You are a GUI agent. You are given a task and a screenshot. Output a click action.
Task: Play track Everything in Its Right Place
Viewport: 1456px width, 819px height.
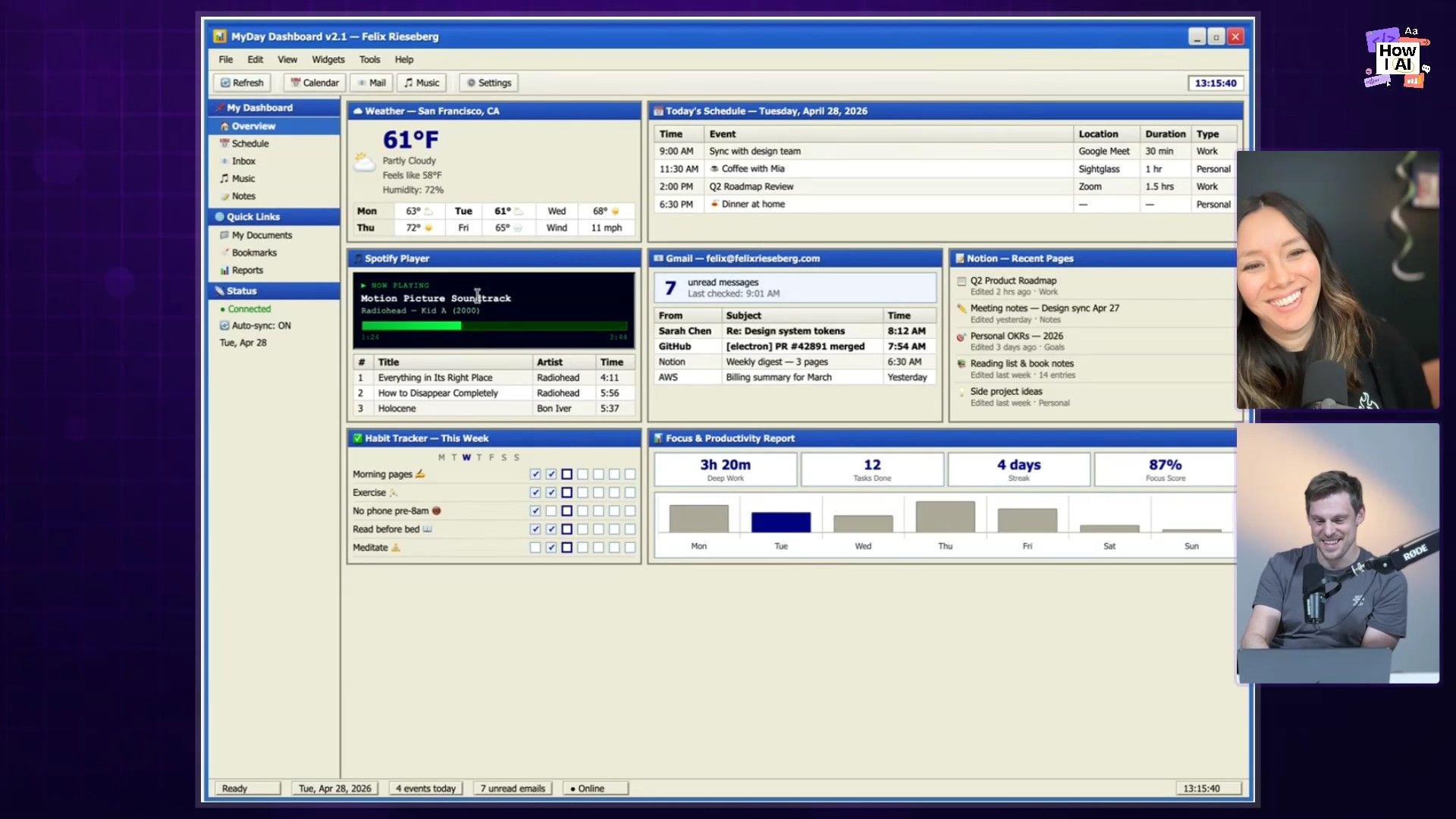click(x=494, y=378)
